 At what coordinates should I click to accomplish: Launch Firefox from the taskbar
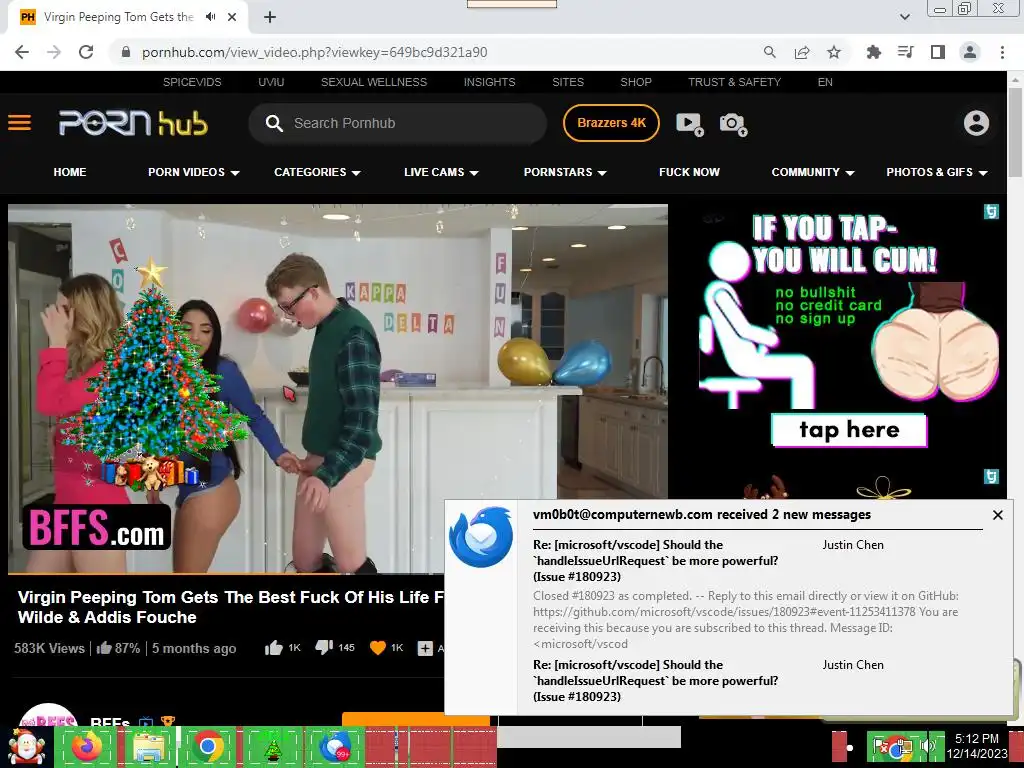click(86, 747)
